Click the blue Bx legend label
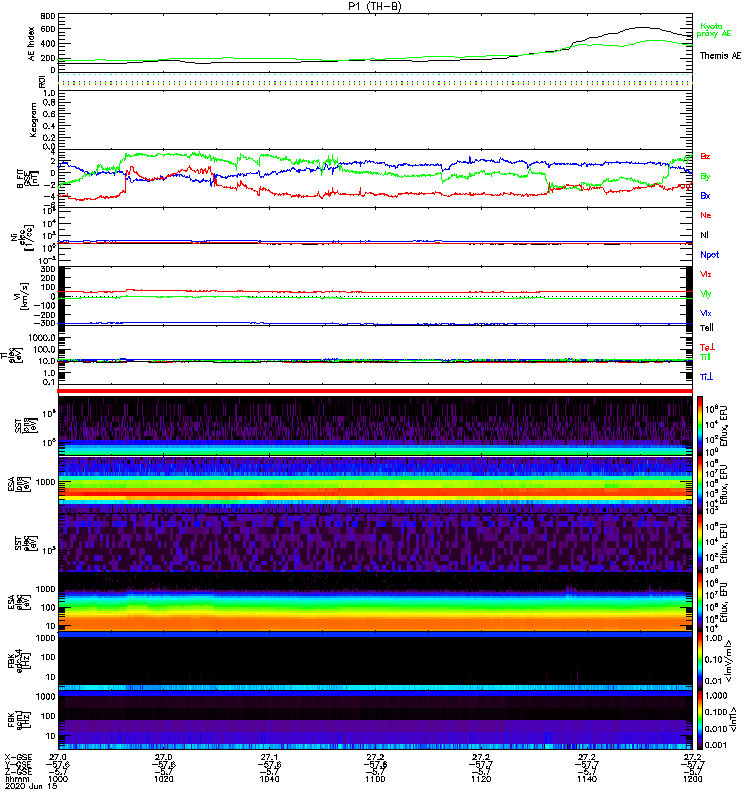Image resolution: width=750 pixels, height=800 pixels. [x=705, y=195]
